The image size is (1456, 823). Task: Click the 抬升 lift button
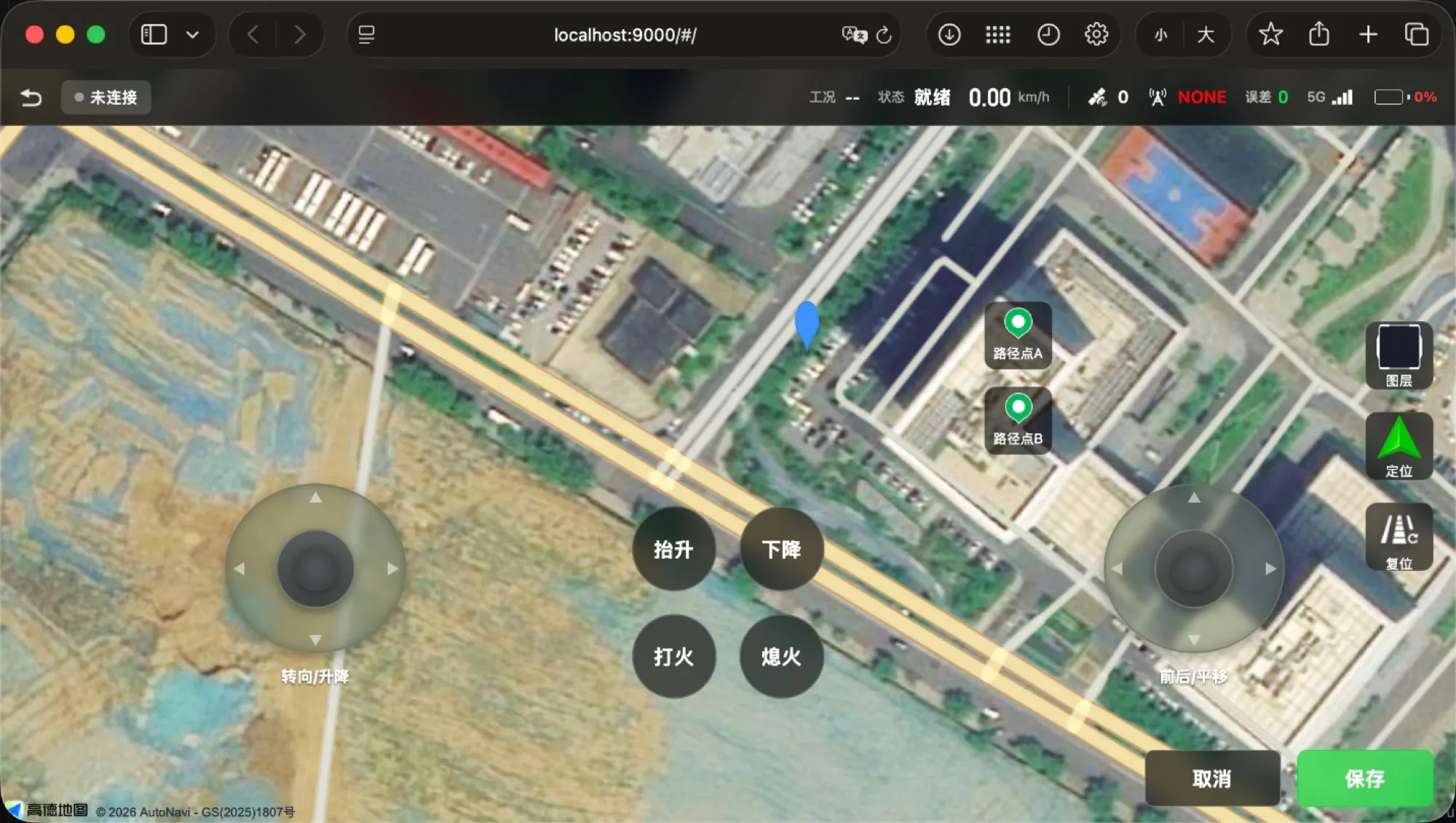coord(673,549)
